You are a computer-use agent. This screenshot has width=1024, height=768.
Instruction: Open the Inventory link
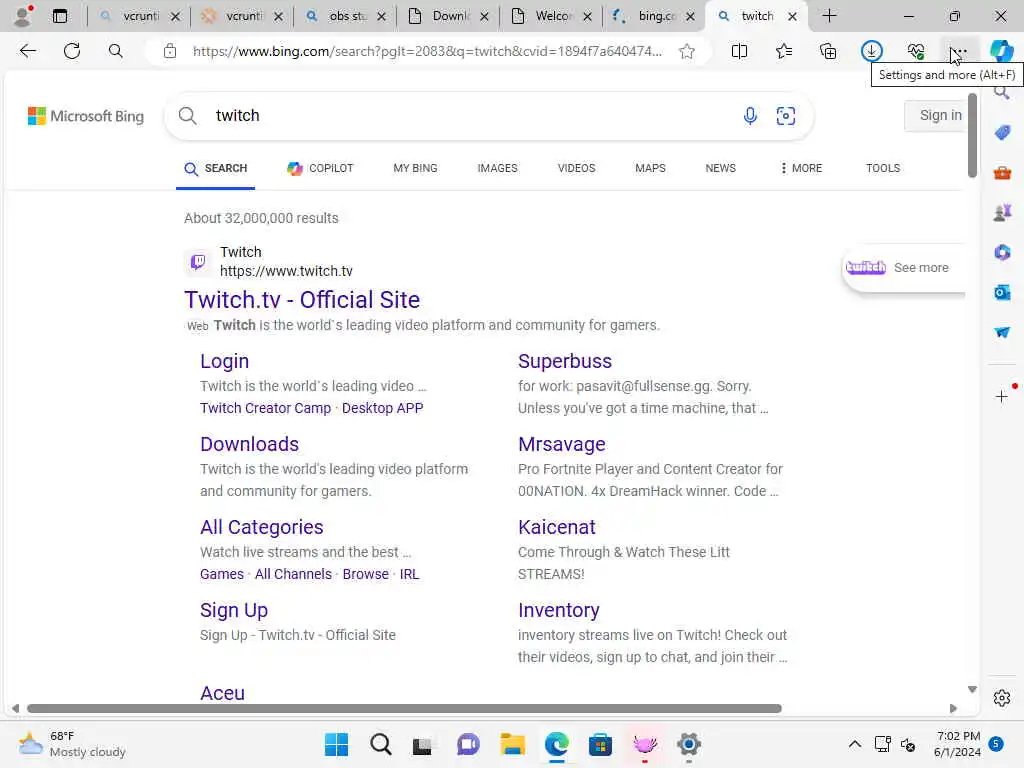coord(558,610)
